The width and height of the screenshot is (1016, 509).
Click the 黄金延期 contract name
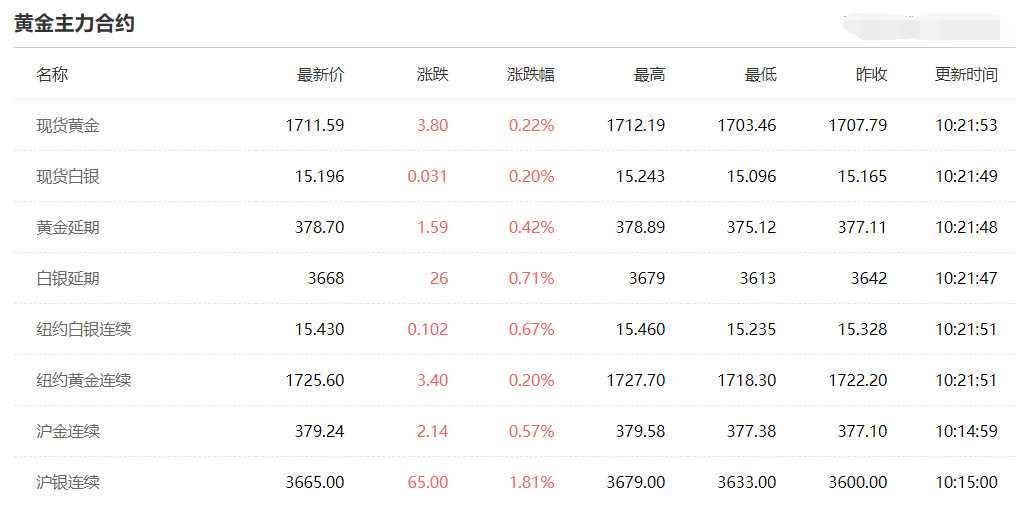click(68, 227)
